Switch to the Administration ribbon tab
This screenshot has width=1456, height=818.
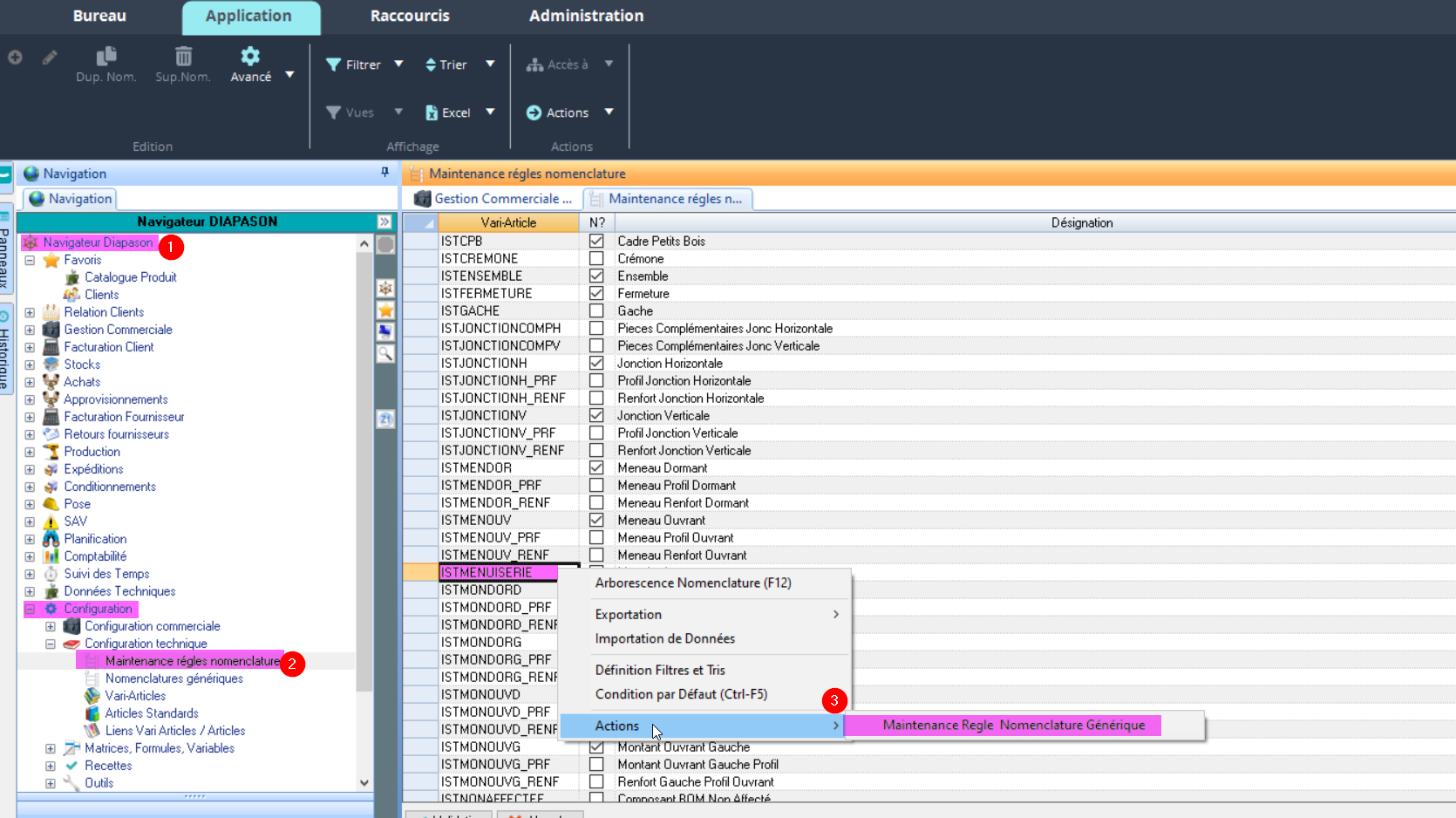click(586, 16)
